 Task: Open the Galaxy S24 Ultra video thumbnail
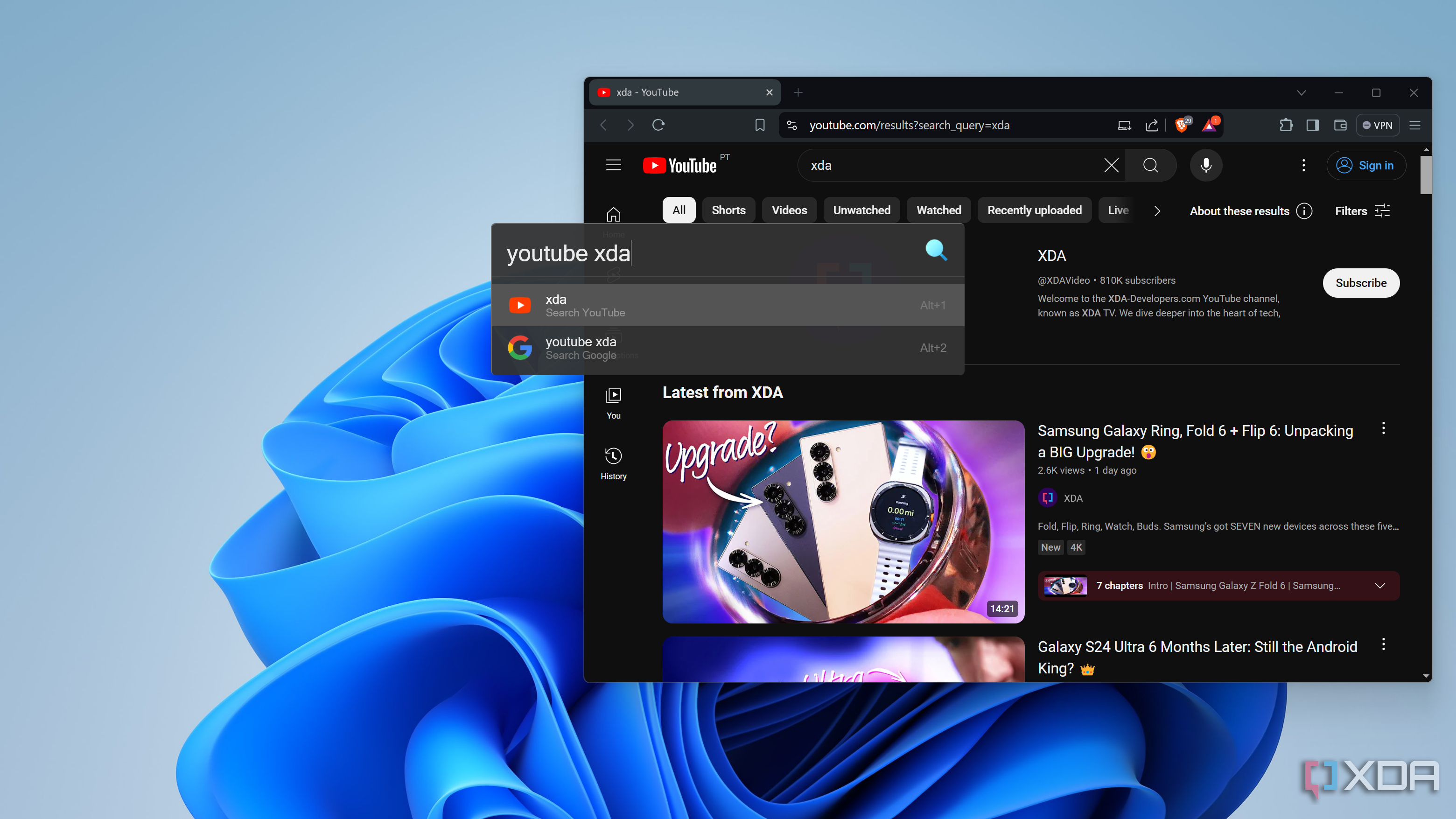843,659
